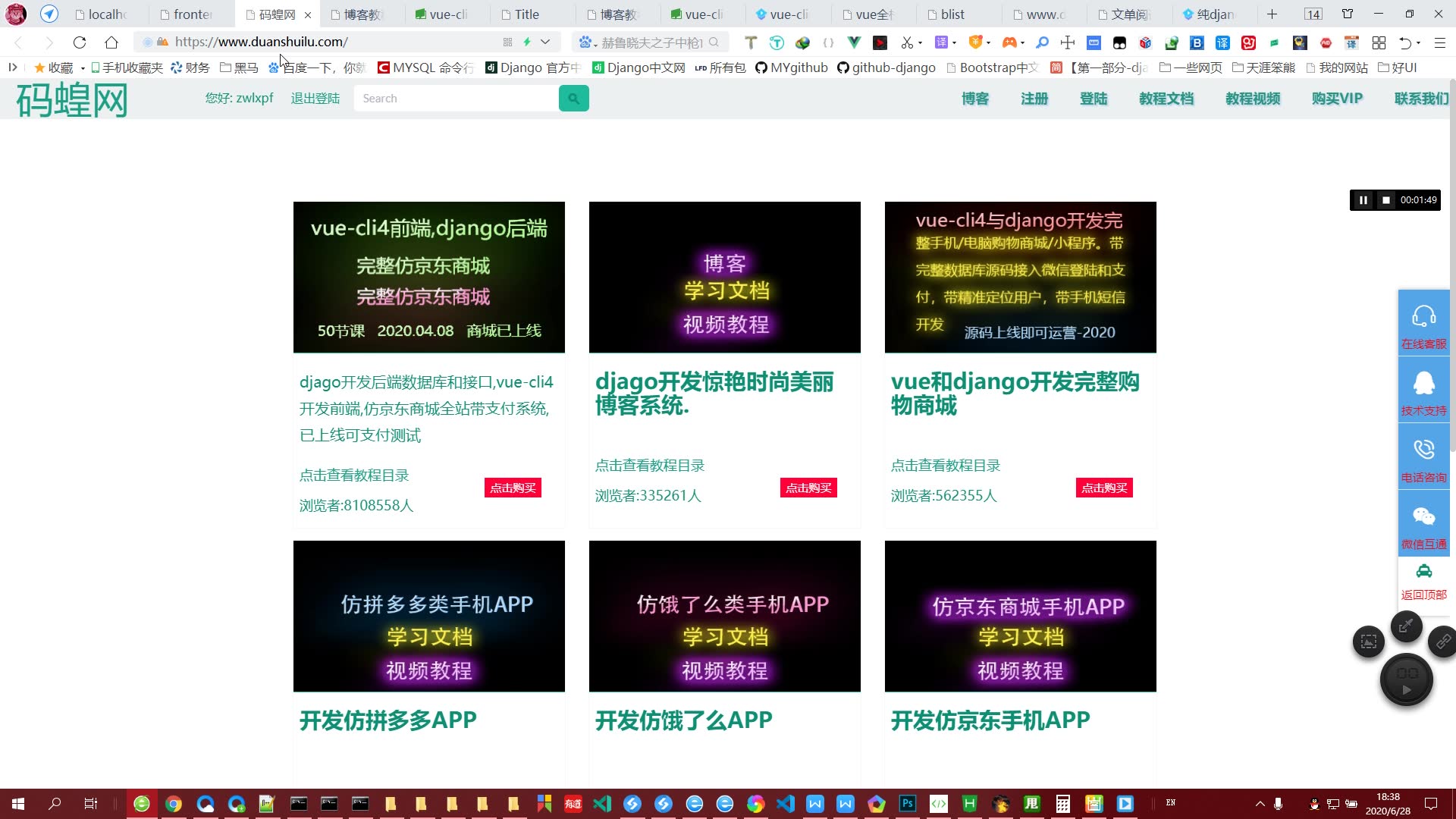
Task: Select 购买VIP tab
Action: point(1338,98)
